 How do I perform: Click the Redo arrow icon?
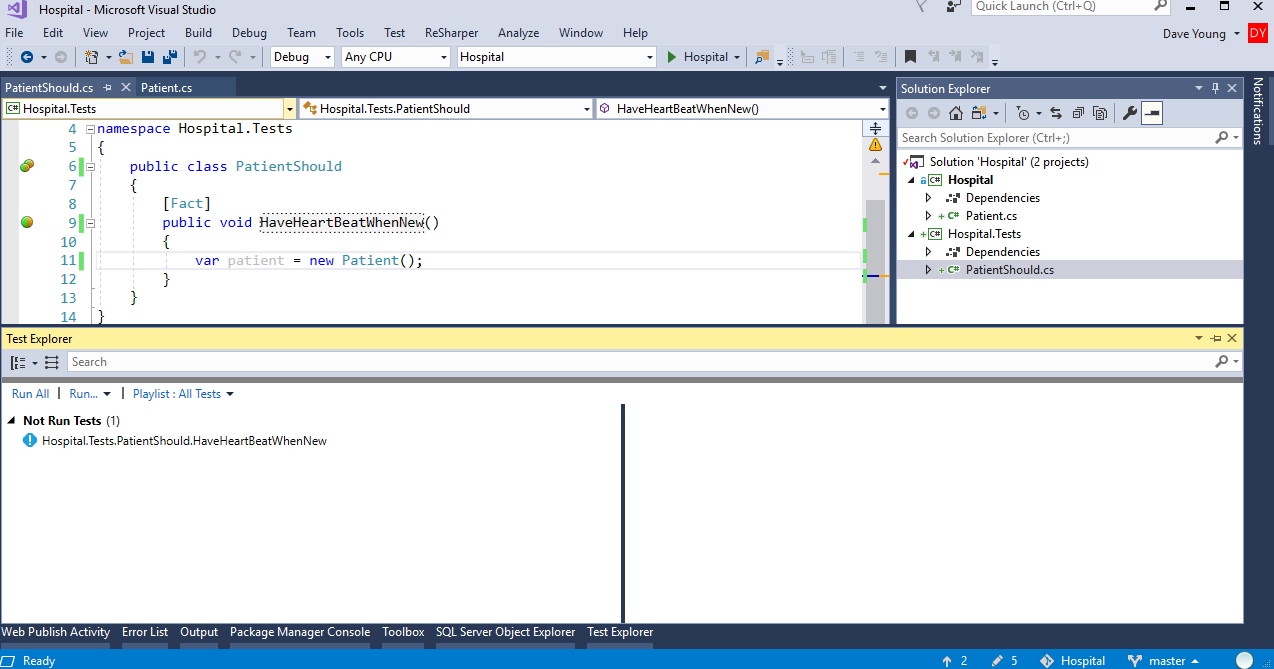click(x=235, y=57)
